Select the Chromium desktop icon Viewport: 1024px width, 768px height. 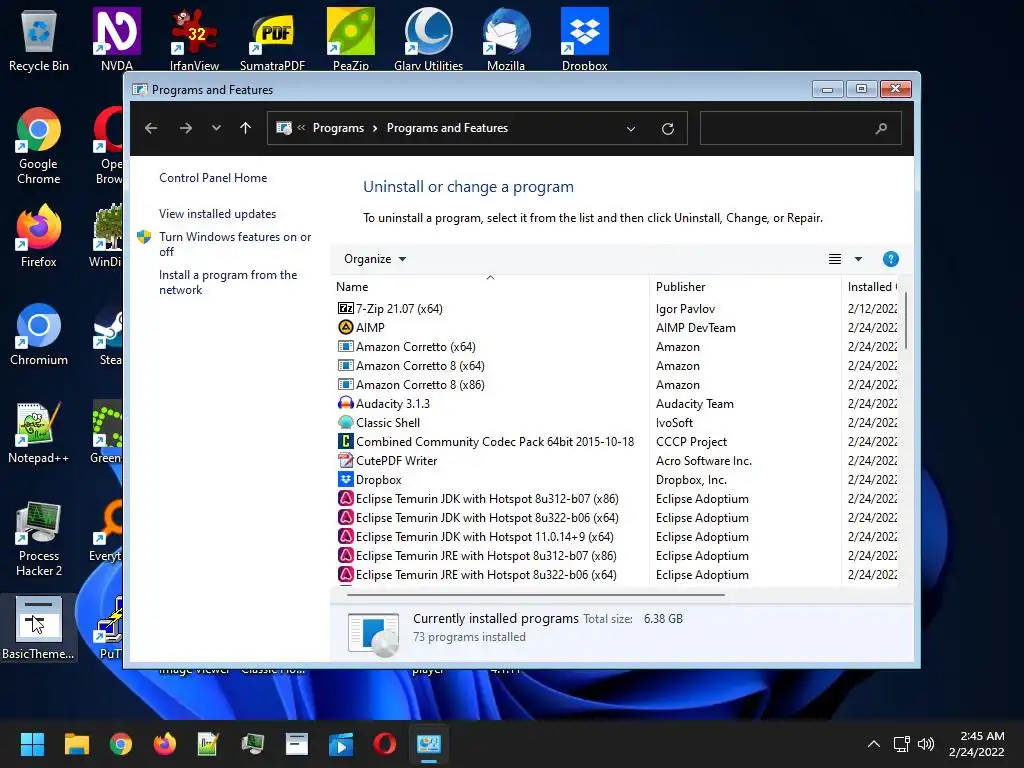[39, 334]
